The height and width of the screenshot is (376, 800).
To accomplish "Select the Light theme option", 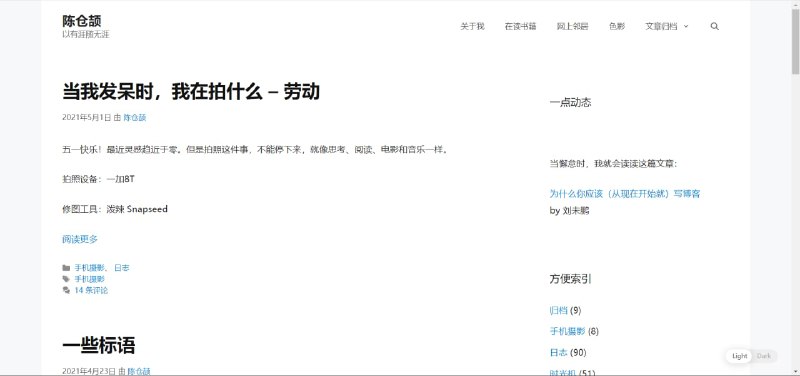I will 740,356.
